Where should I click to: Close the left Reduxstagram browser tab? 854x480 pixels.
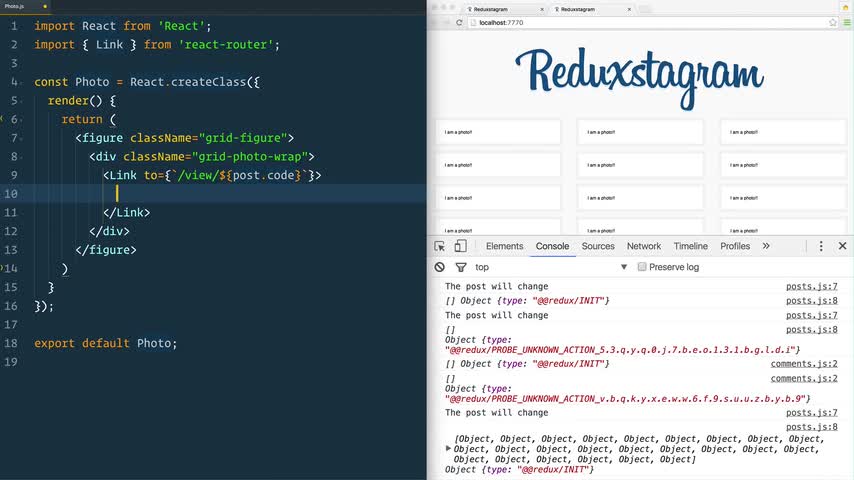click(x=542, y=9)
